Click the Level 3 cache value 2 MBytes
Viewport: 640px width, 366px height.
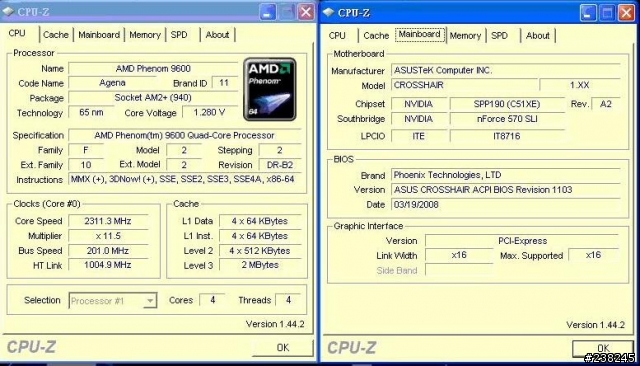(260, 265)
